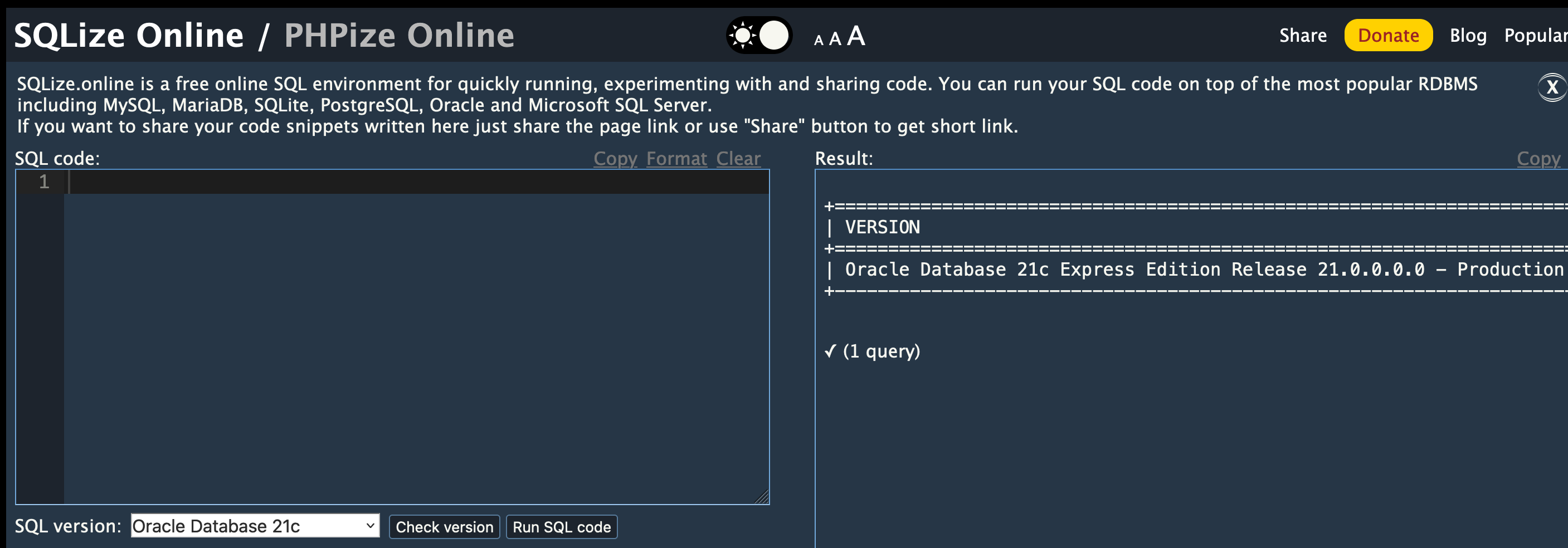Open the Blog menu item
The height and width of the screenshot is (548, 1568).
point(1468,35)
